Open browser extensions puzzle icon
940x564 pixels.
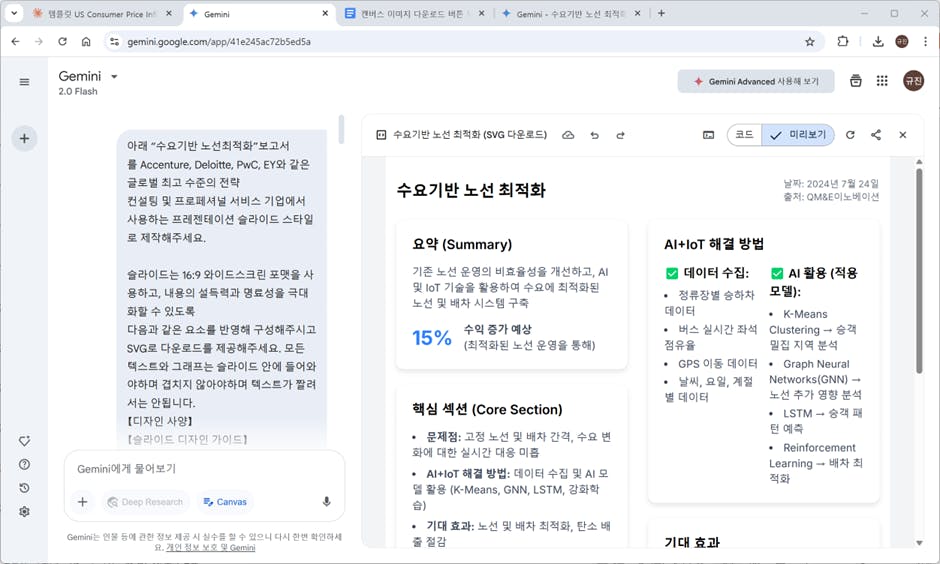[x=843, y=41]
